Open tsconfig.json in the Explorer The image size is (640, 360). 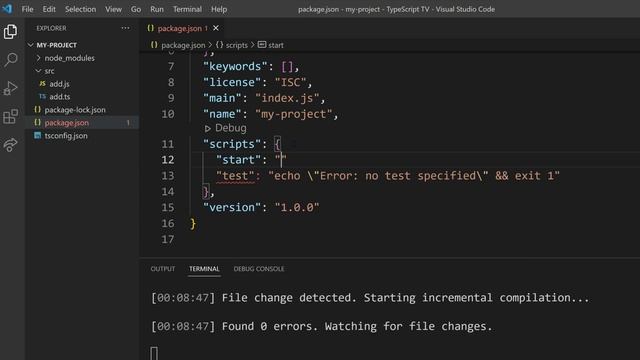pyautogui.click(x=66, y=136)
